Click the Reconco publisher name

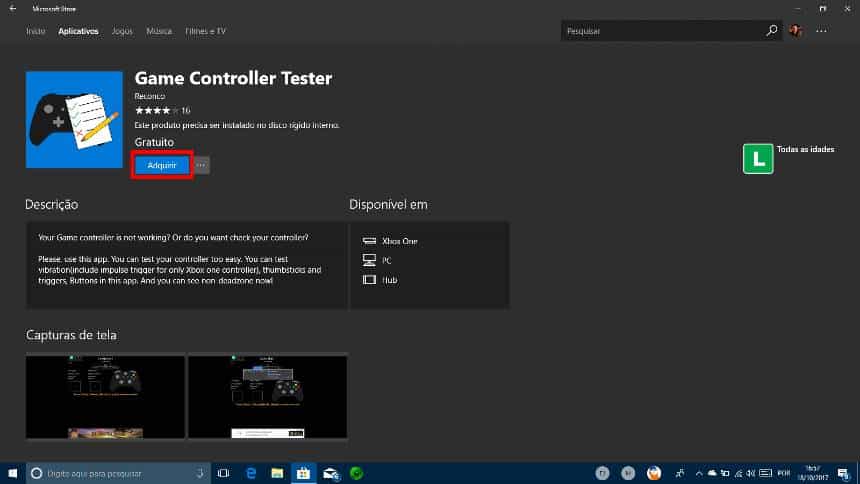(x=150, y=96)
